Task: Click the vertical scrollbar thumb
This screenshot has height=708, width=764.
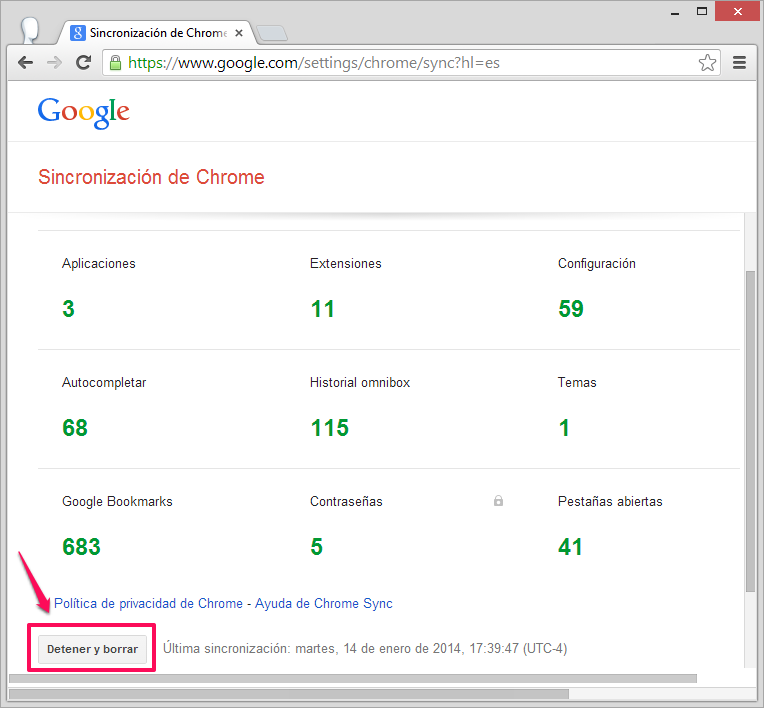Action: [x=750, y=432]
